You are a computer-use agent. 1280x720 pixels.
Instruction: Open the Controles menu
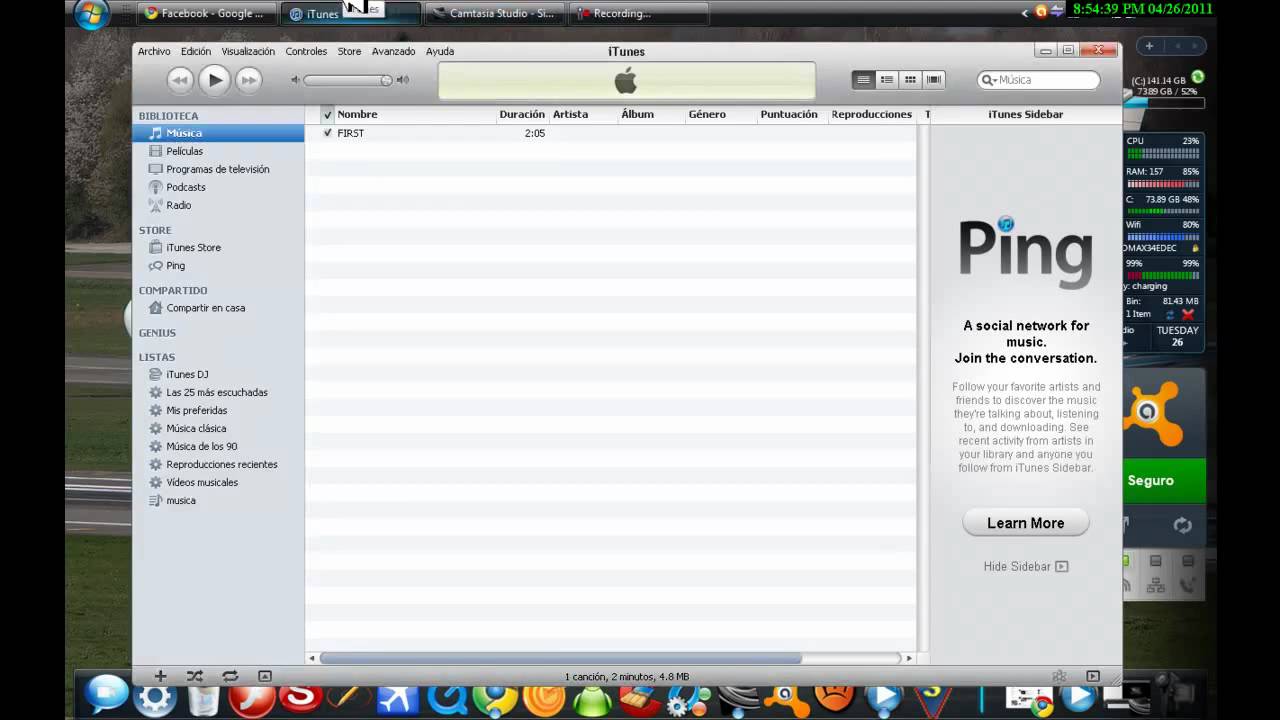click(x=306, y=51)
